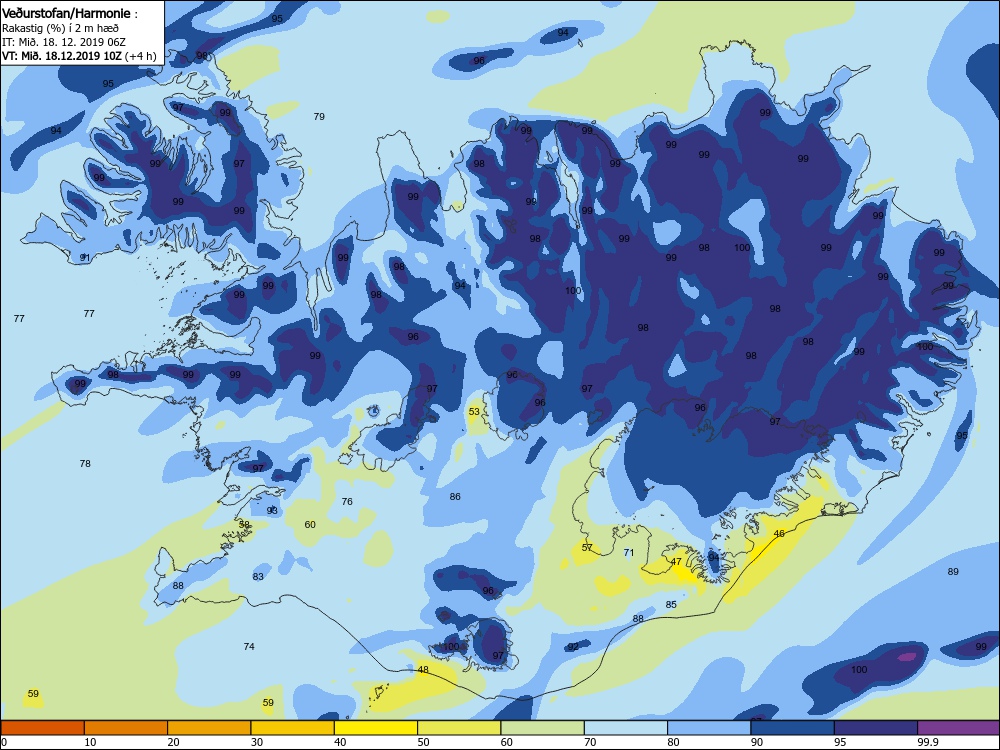1000x750 pixels.
Task: Pick the 60–70 pale green legend swatch
Action: 543,728
